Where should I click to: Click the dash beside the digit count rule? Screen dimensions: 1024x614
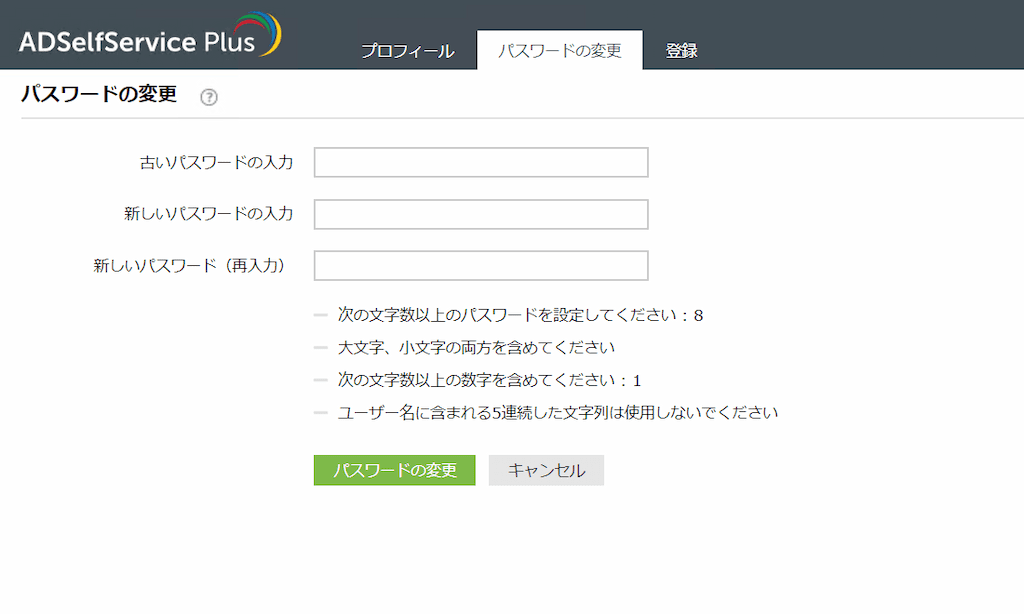coord(321,380)
